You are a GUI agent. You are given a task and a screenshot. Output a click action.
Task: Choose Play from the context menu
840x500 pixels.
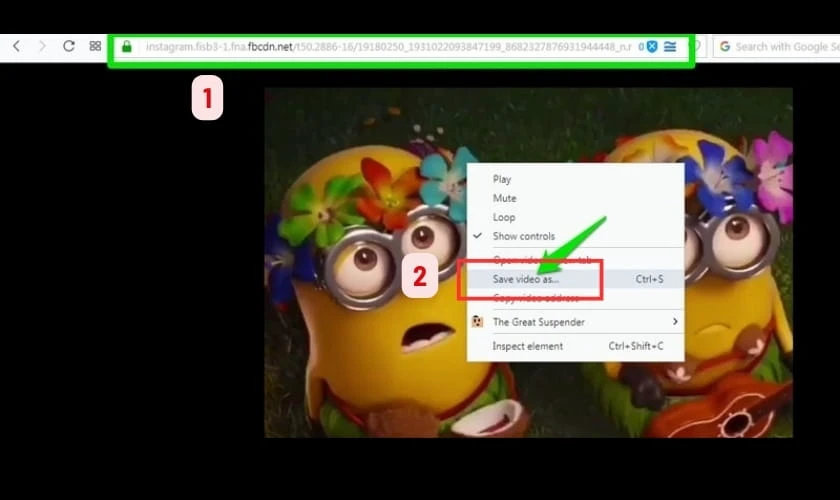pyautogui.click(x=575, y=179)
